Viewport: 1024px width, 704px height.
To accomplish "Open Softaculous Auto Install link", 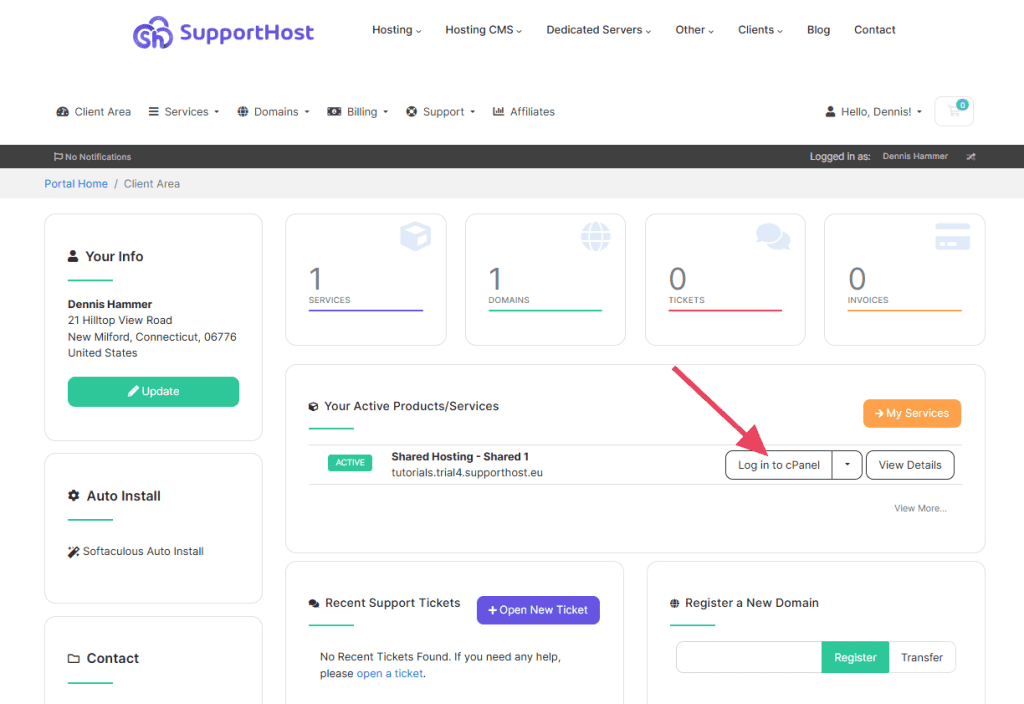I will coord(136,552).
